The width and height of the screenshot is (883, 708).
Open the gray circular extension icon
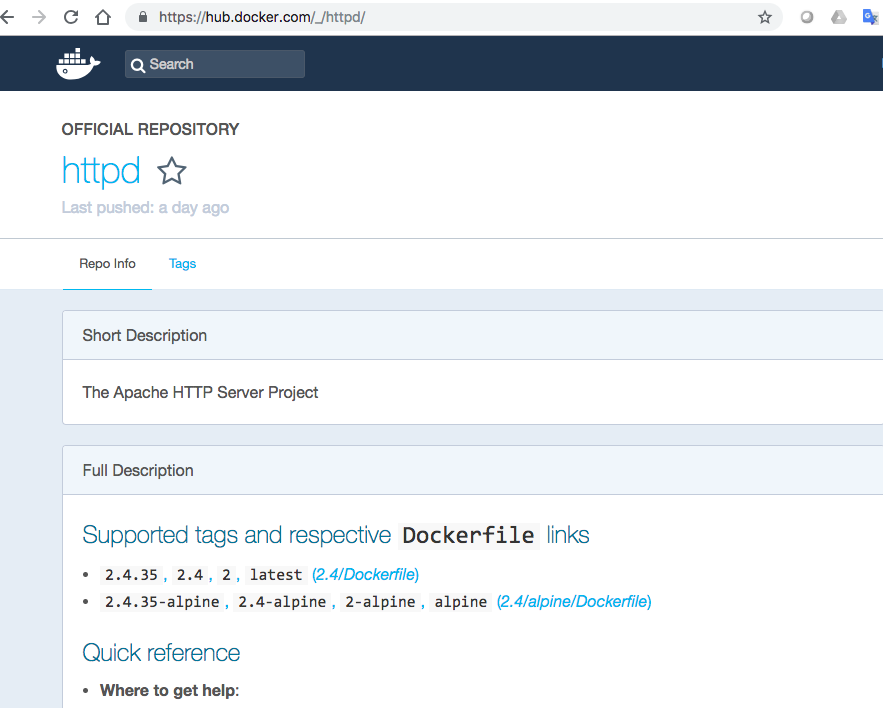806,17
